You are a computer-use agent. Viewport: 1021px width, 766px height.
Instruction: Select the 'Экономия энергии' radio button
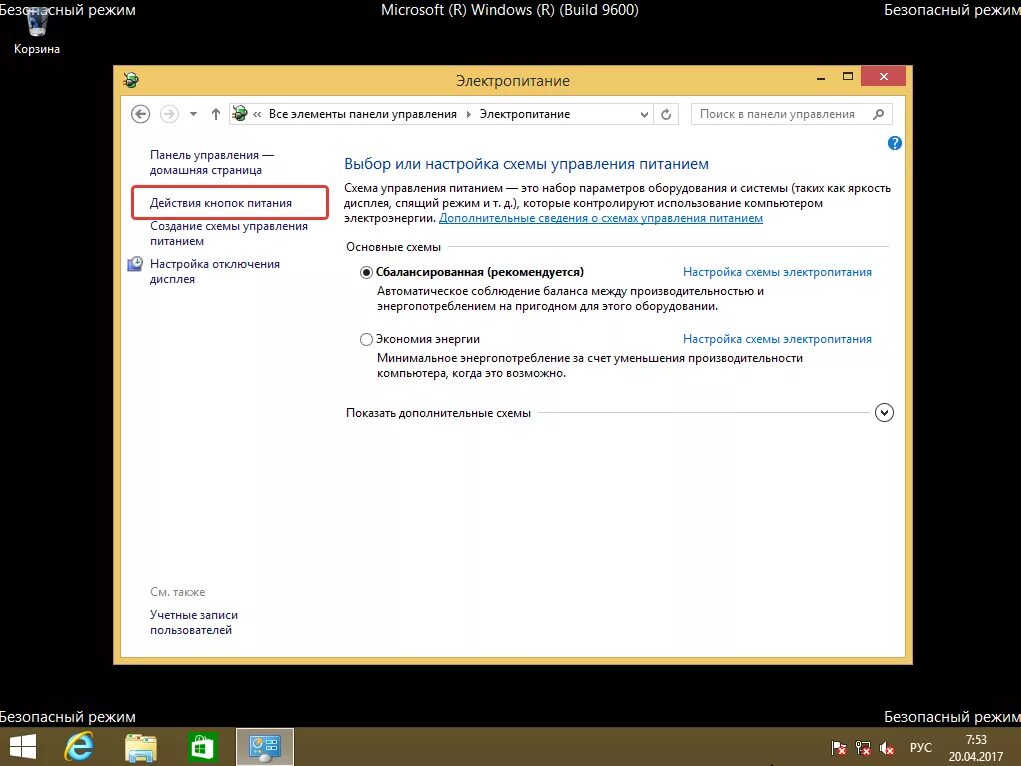pos(367,339)
